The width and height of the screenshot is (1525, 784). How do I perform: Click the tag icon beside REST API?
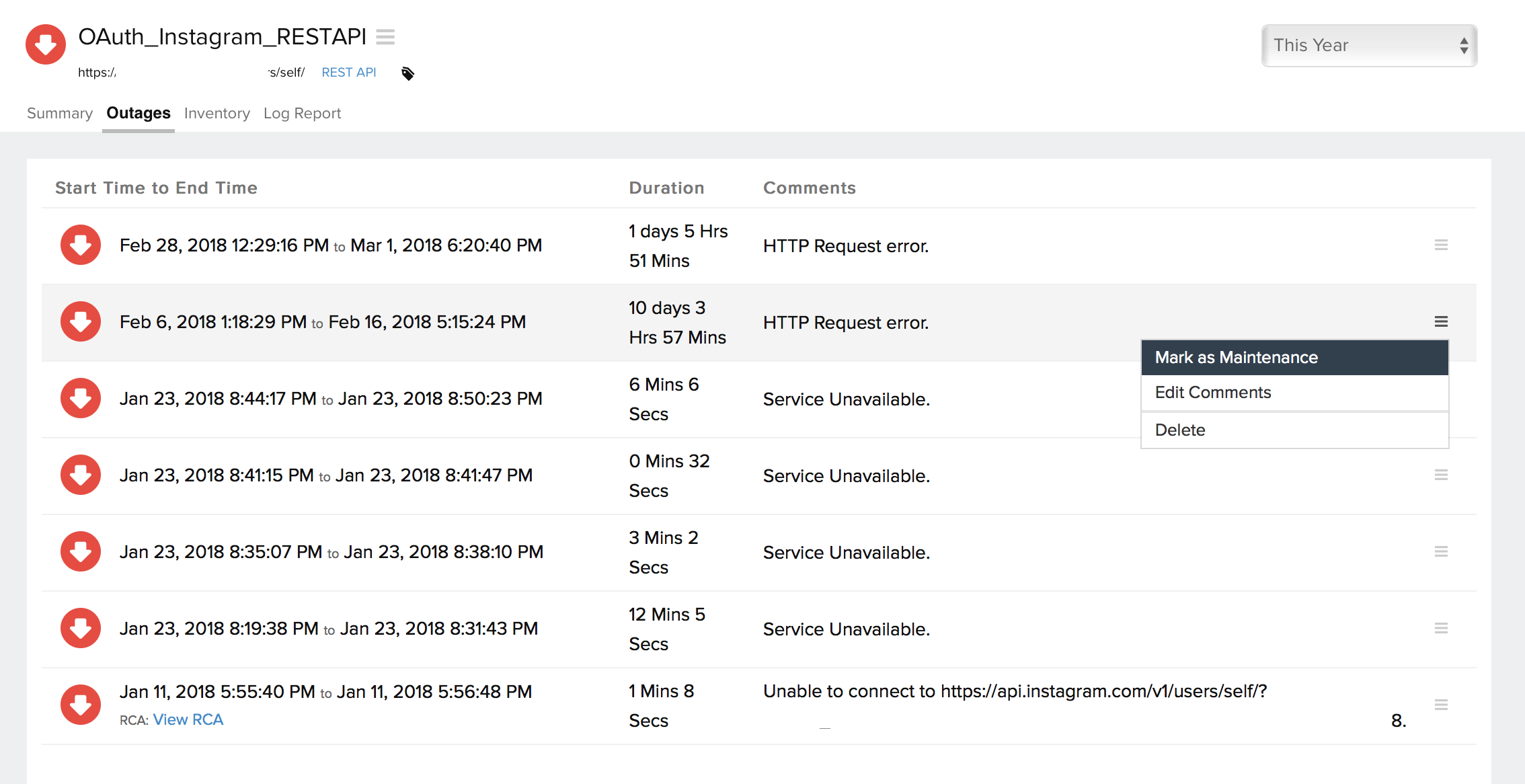407,73
